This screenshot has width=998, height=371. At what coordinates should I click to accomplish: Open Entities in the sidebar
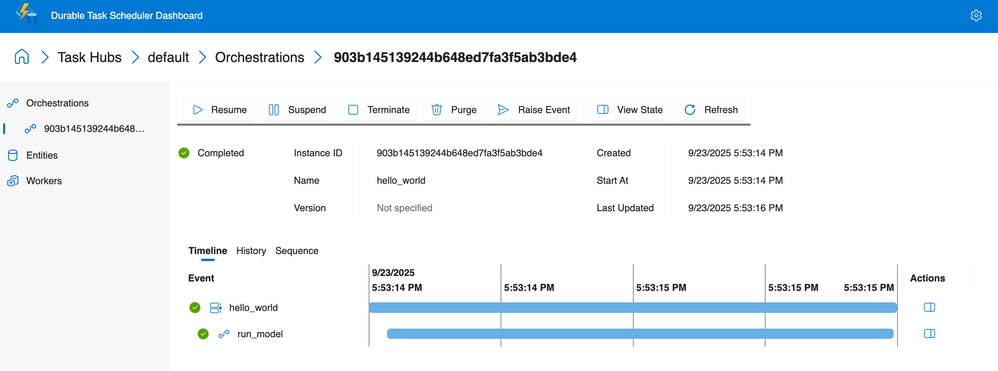[42, 155]
